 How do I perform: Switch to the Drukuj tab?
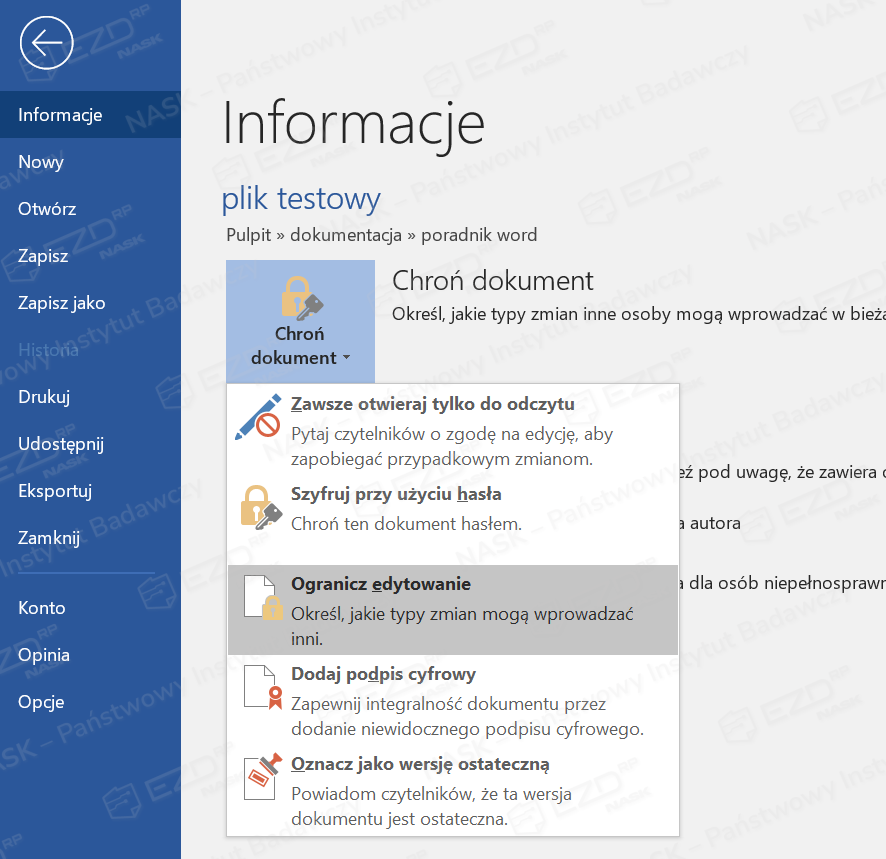point(44,397)
